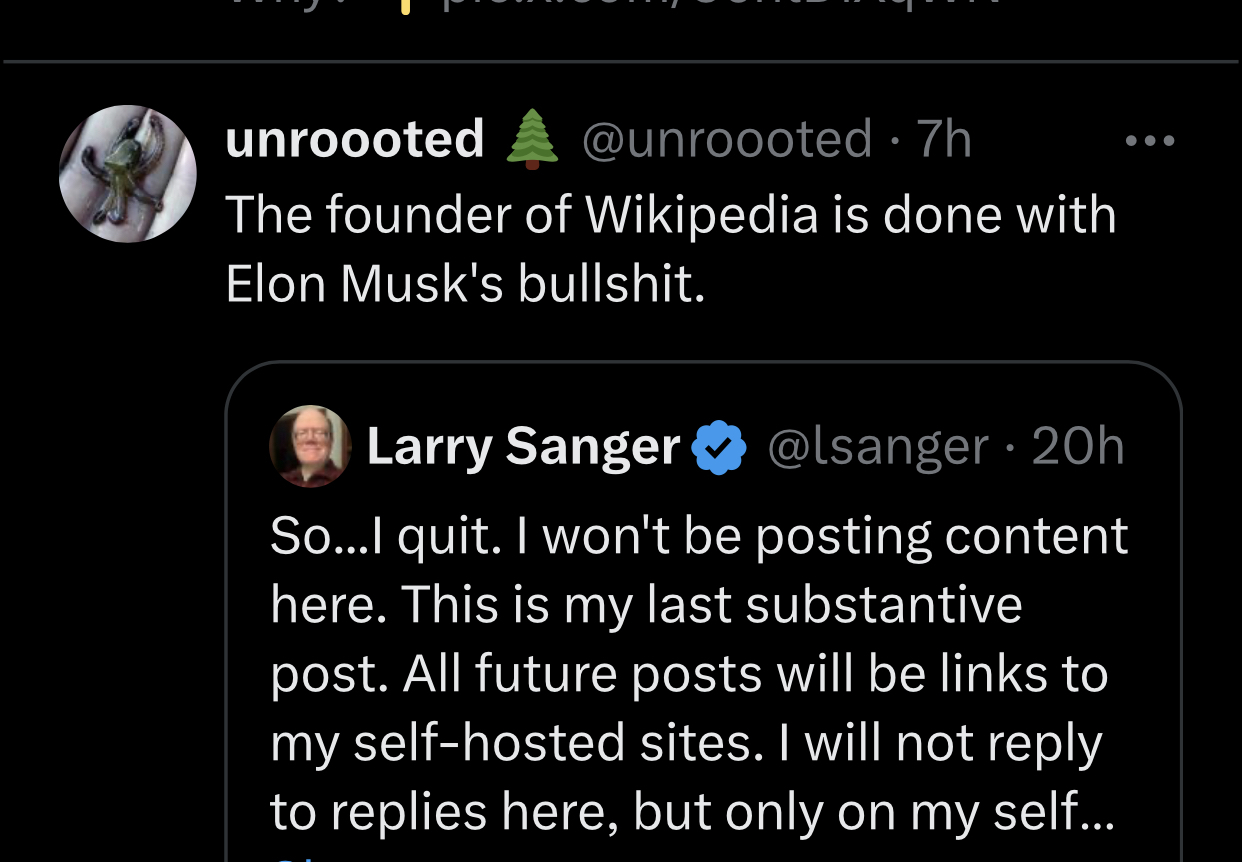
Task: Open quoted post via 20h timestamp
Action: [1078, 446]
